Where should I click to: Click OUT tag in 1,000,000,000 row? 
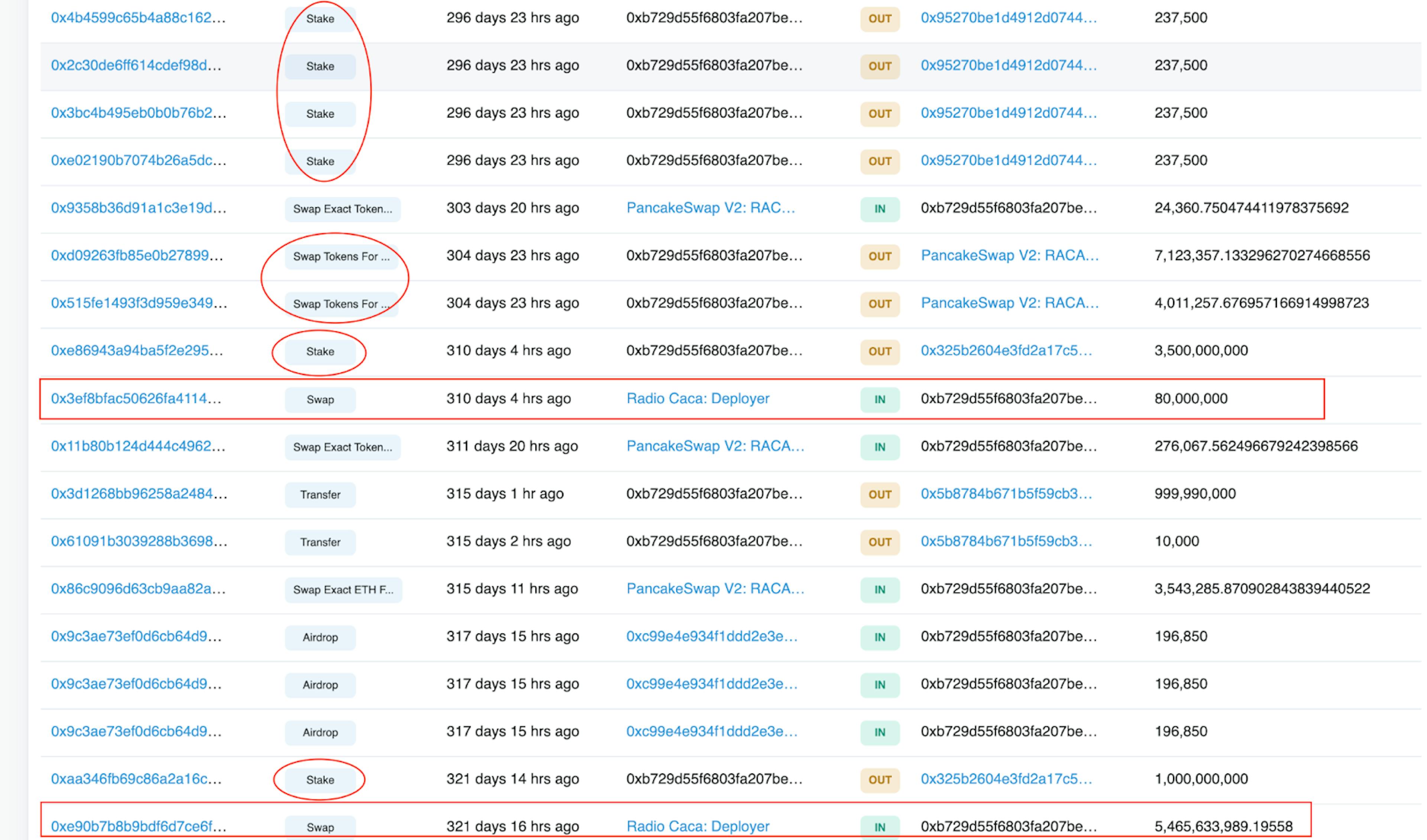pos(881,780)
